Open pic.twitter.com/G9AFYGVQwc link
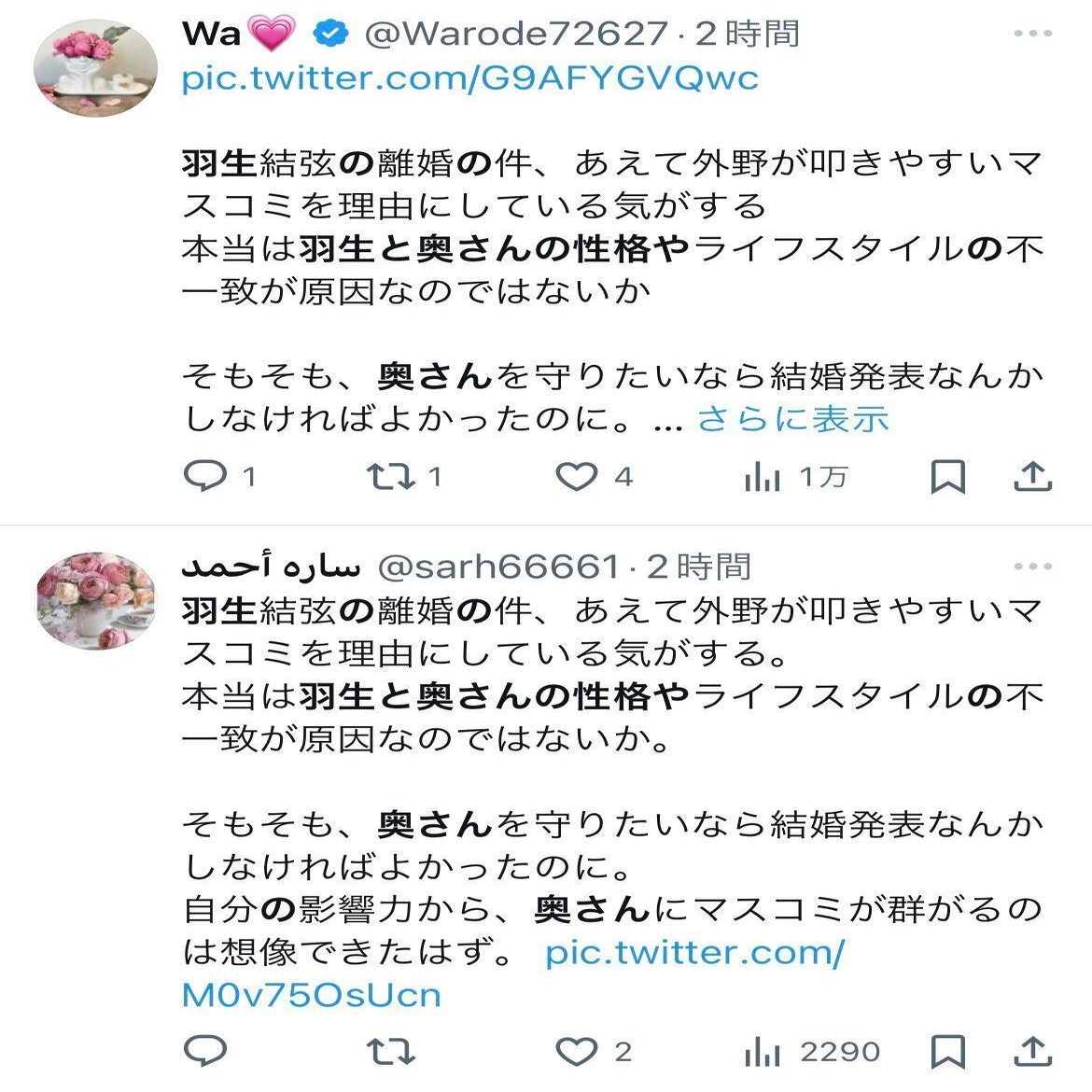This screenshot has width=1092, height=1092. click(470, 78)
